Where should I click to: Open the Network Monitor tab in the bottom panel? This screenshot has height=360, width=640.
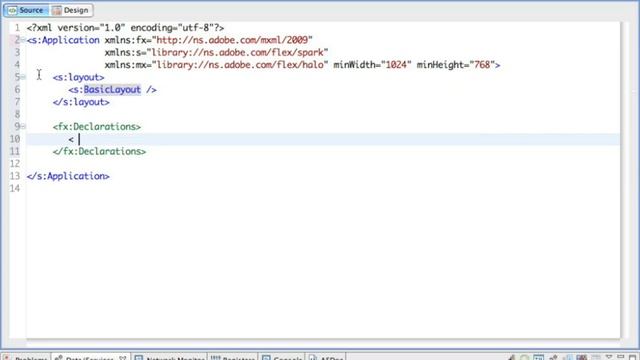click(x=170, y=358)
